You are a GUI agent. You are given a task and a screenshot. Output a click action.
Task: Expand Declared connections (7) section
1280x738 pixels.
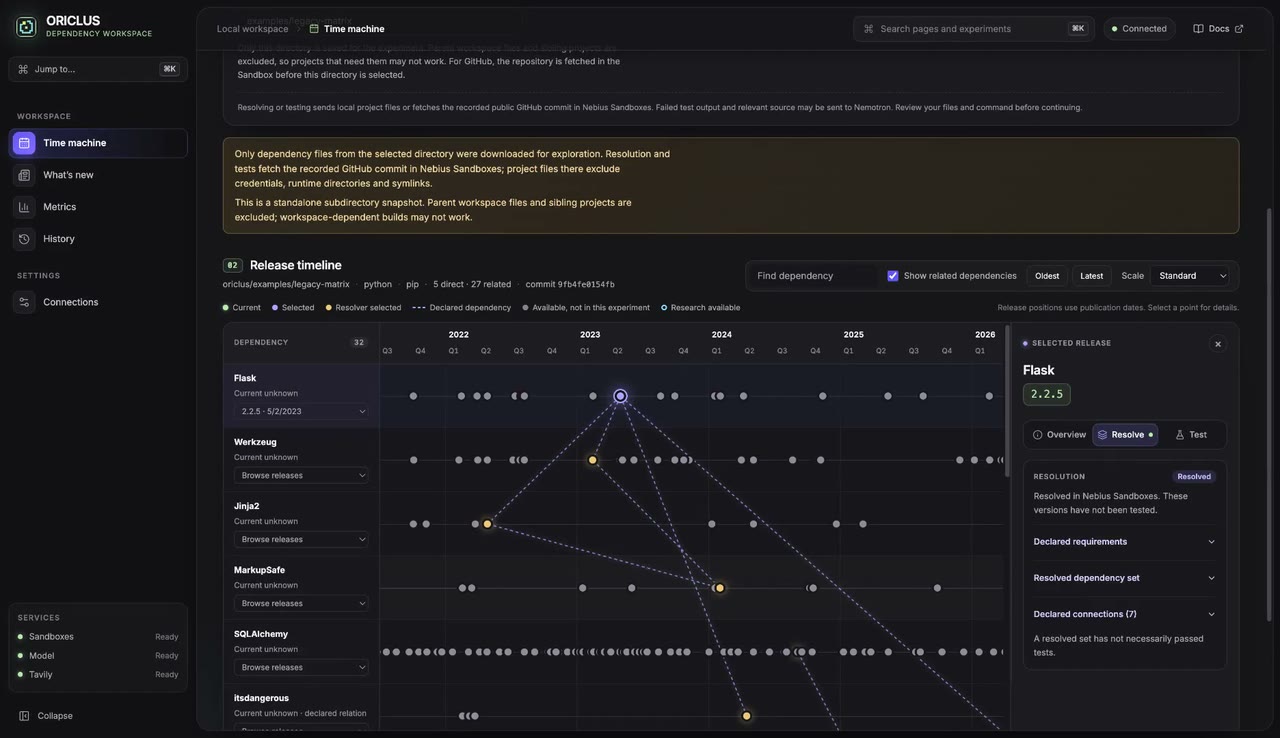point(1125,614)
